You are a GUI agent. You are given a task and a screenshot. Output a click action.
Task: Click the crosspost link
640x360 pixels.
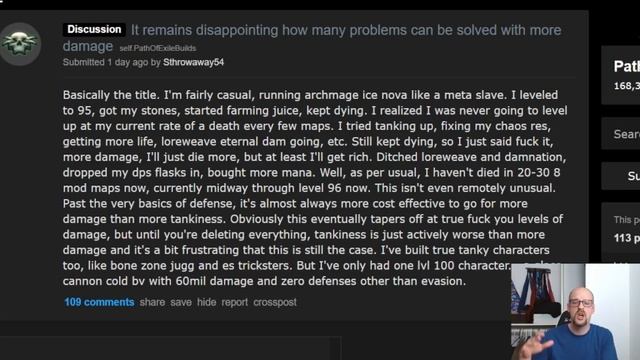click(275, 302)
